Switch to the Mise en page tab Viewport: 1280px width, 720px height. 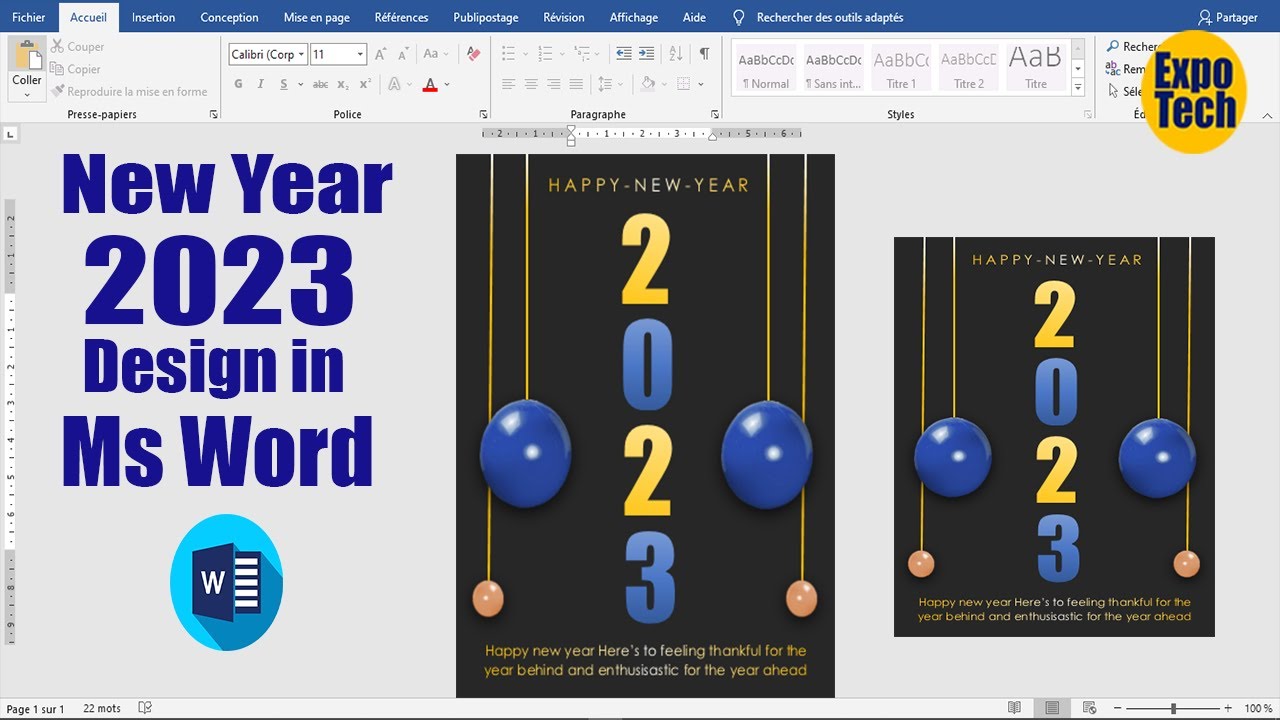coord(317,17)
